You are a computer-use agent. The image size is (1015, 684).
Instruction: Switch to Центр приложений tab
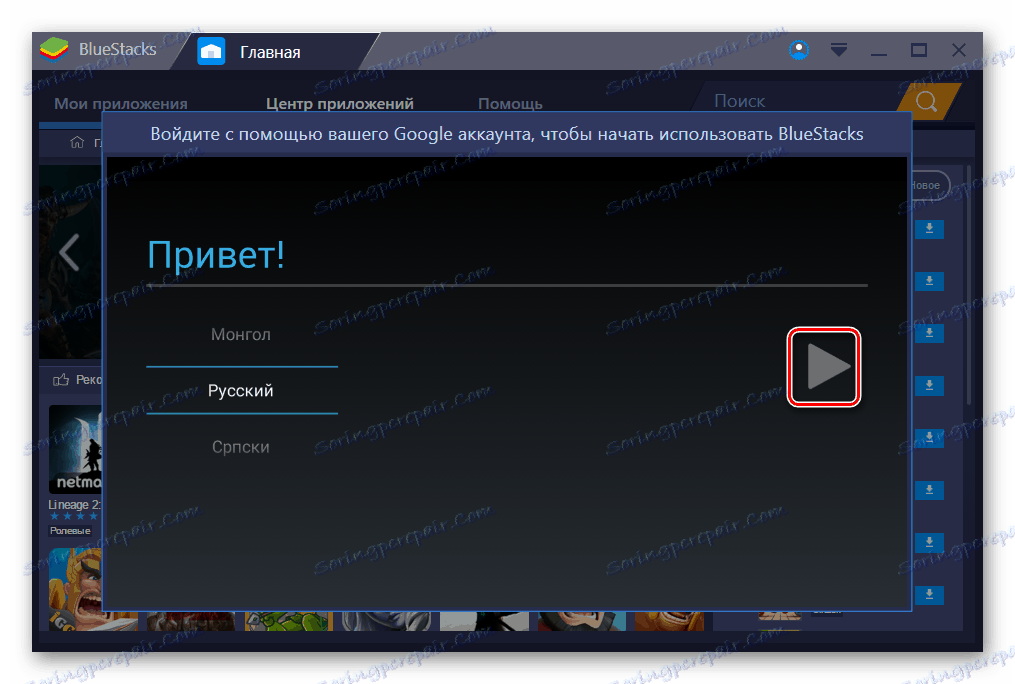pos(340,104)
